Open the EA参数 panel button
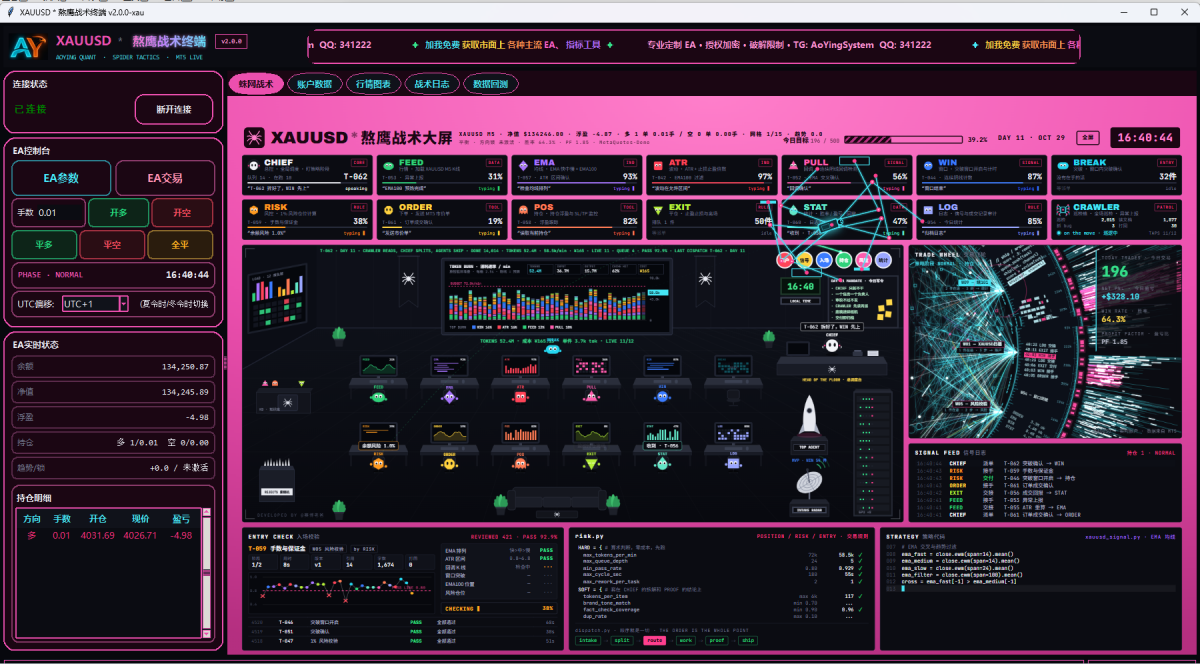 point(61,178)
